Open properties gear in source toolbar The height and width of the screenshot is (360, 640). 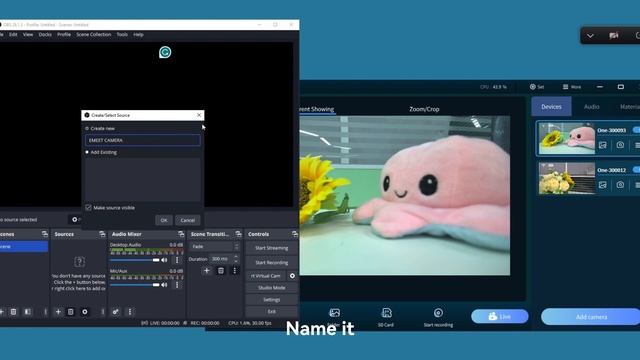(x=75, y=220)
